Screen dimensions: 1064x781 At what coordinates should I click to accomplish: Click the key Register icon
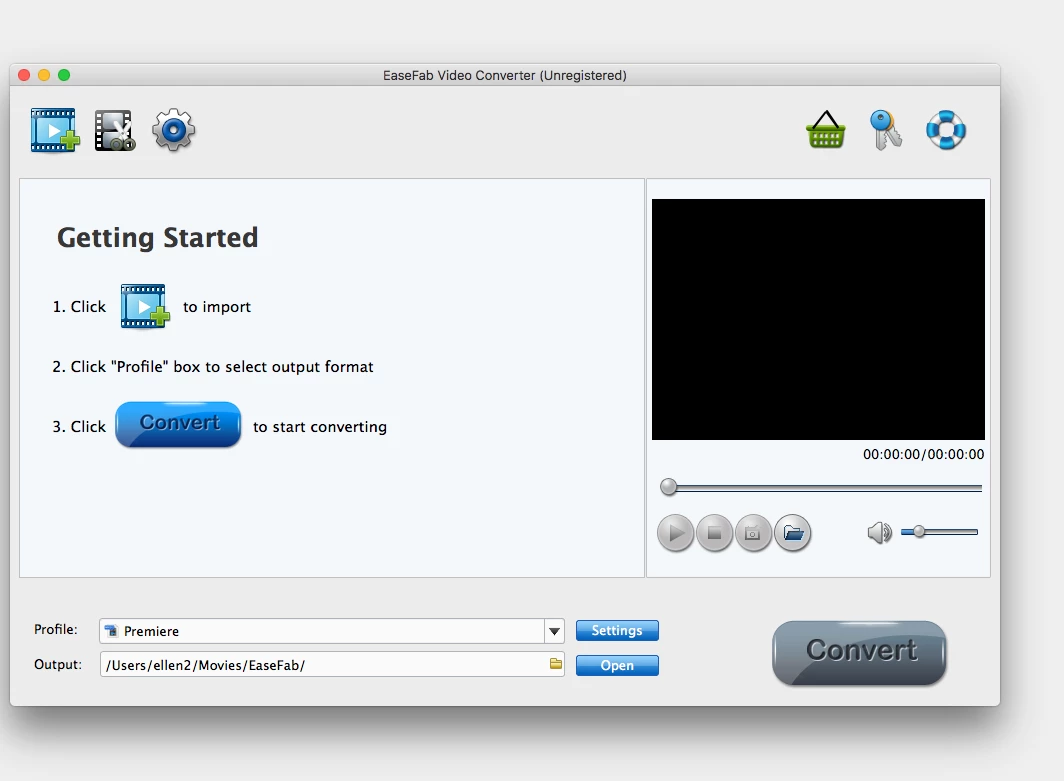click(886, 130)
